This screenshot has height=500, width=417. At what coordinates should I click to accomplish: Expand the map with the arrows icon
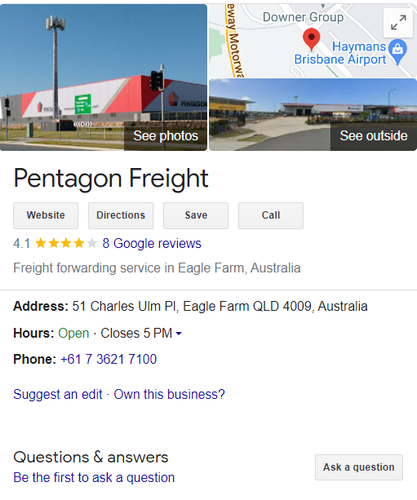(x=398, y=23)
